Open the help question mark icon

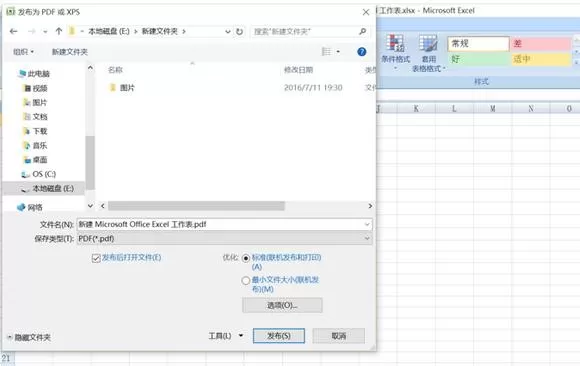coord(362,52)
